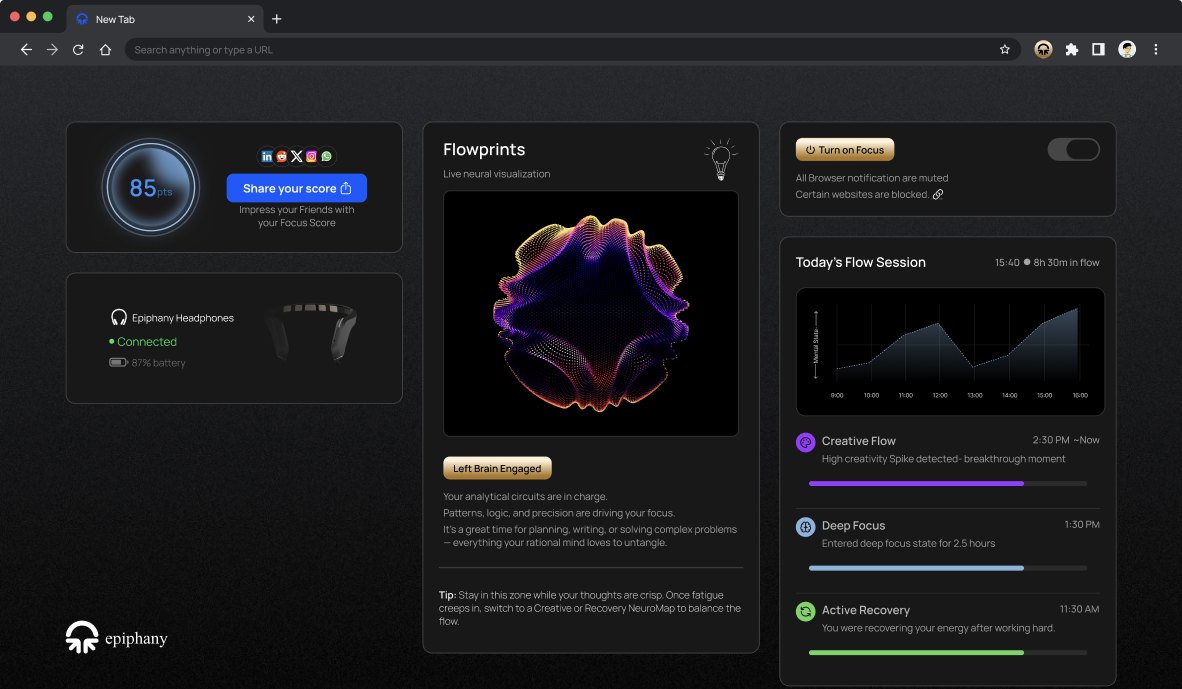Open the browser three-dot menu
The height and width of the screenshot is (689, 1182).
pyautogui.click(x=1156, y=50)
